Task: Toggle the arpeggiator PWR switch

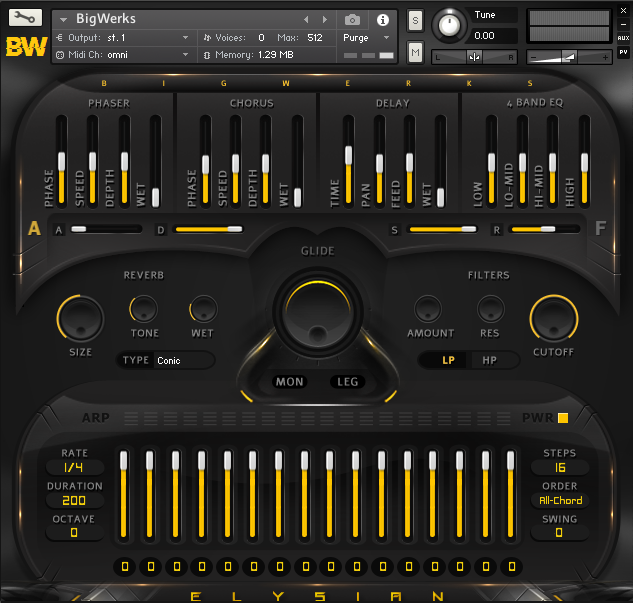Action: tap(563, 418)
